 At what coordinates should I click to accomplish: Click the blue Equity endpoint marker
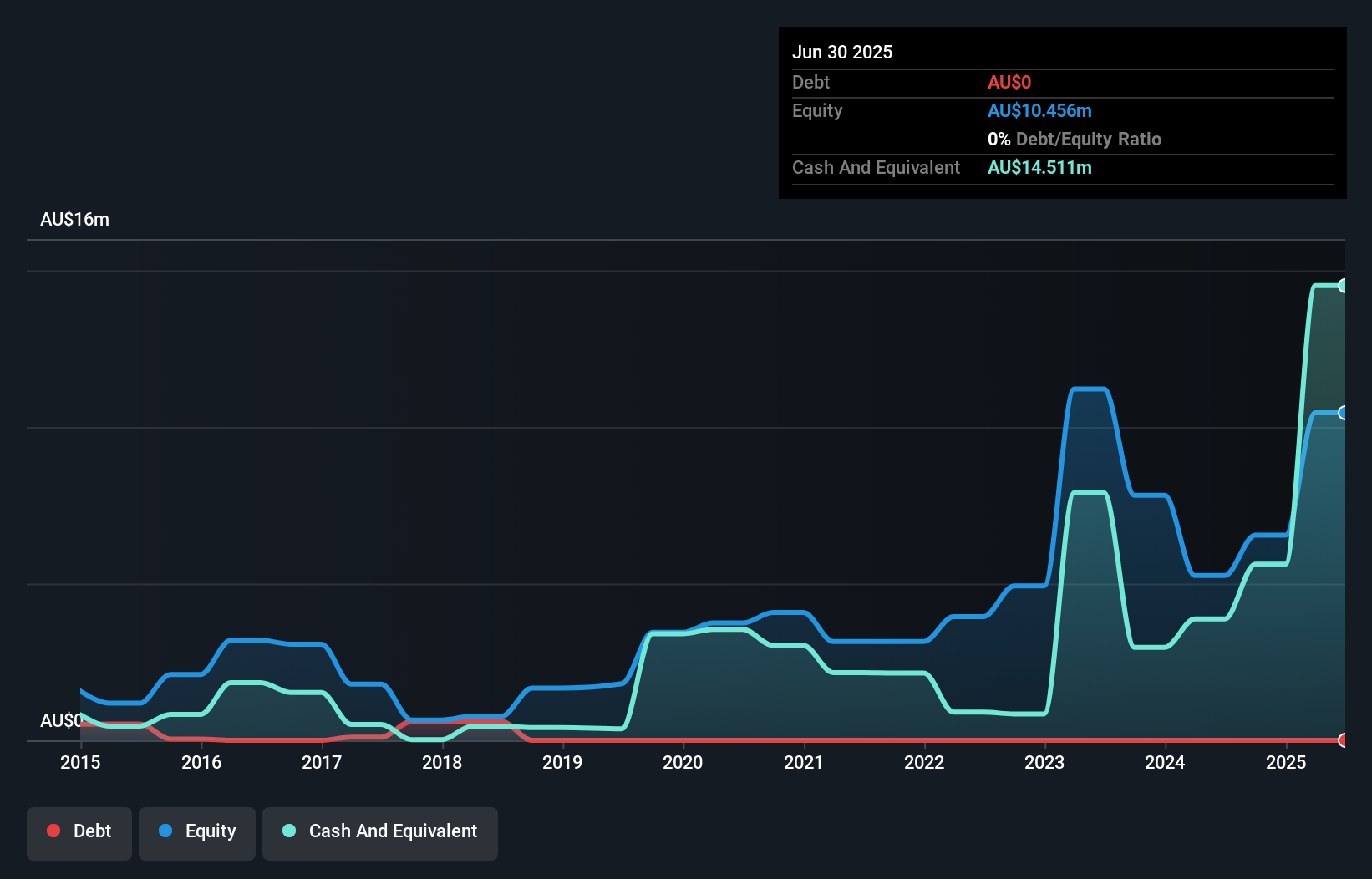pyautogui.click(x=1343, y=413)
